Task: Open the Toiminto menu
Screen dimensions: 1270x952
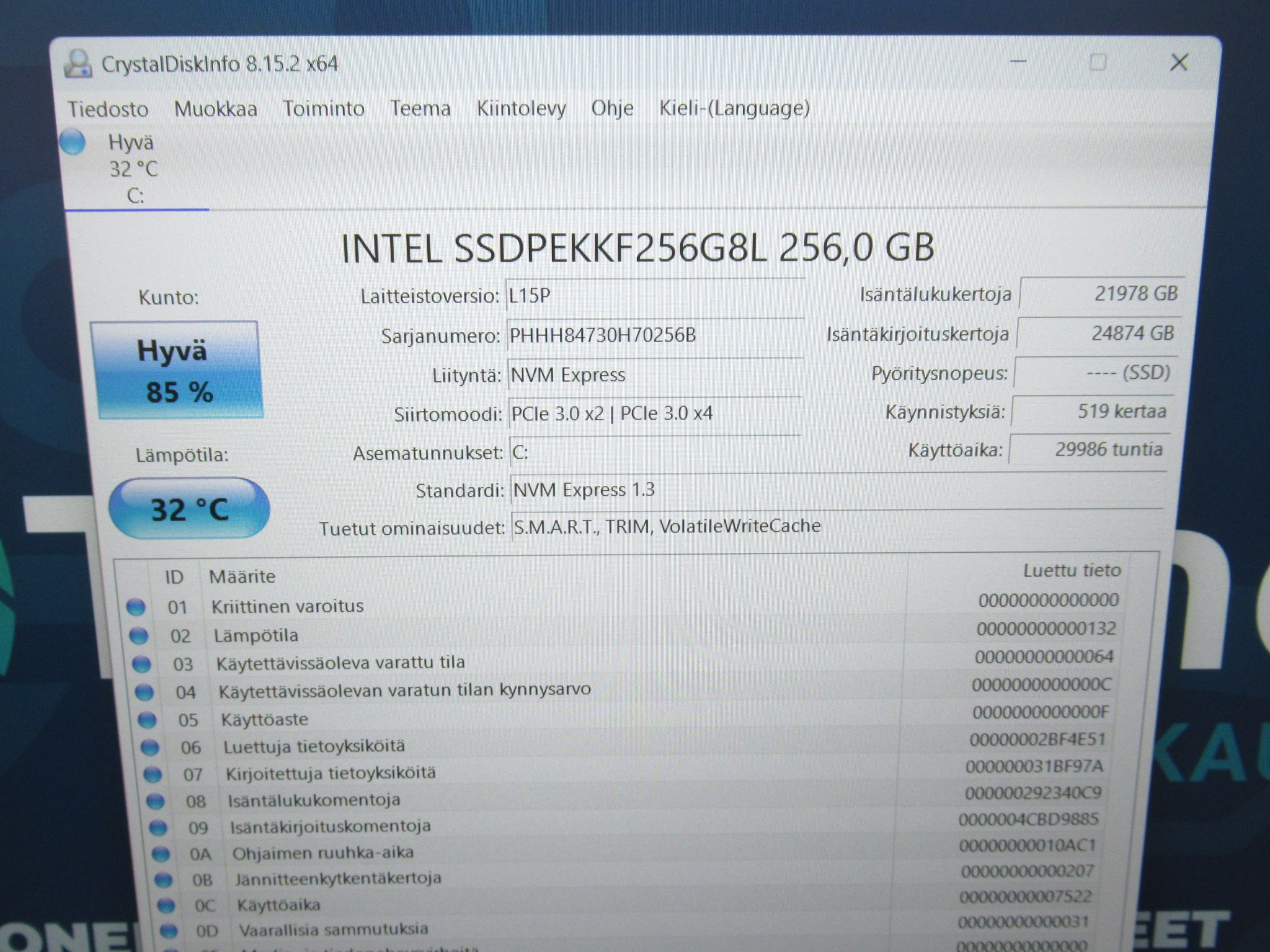Action: (x=324, y=108)
